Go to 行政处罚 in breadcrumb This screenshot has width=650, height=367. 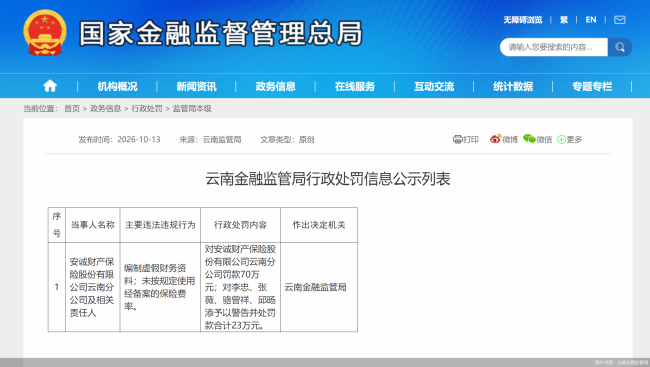[x=147, y=109]
